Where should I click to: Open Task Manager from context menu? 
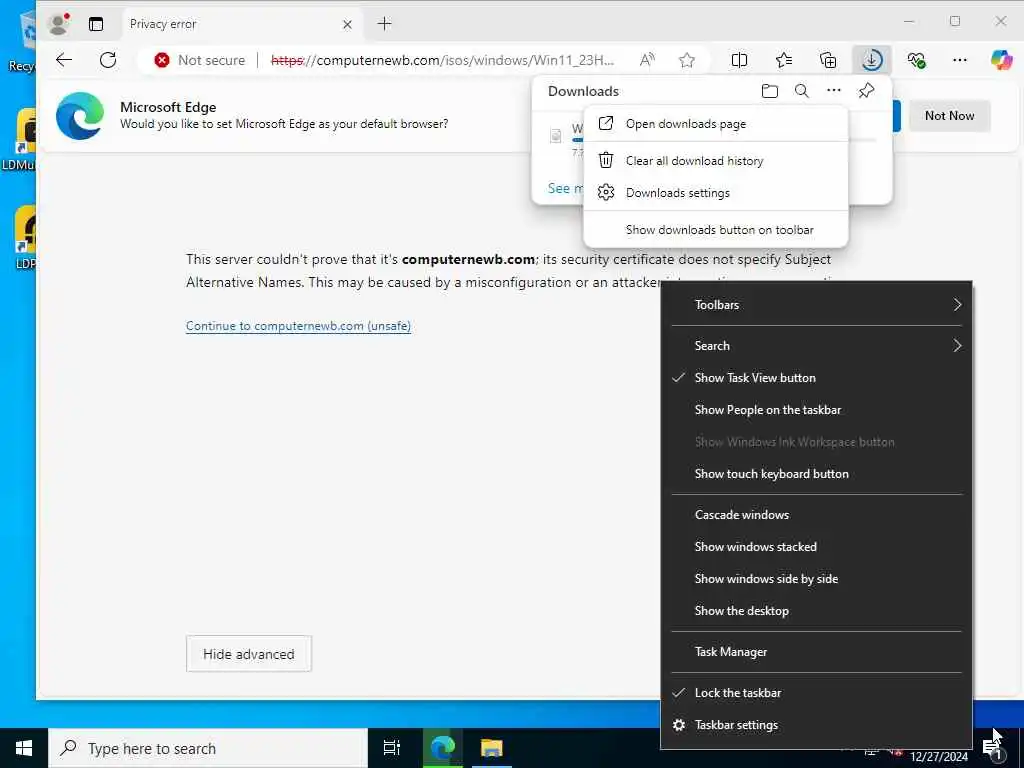coord(816,652)
